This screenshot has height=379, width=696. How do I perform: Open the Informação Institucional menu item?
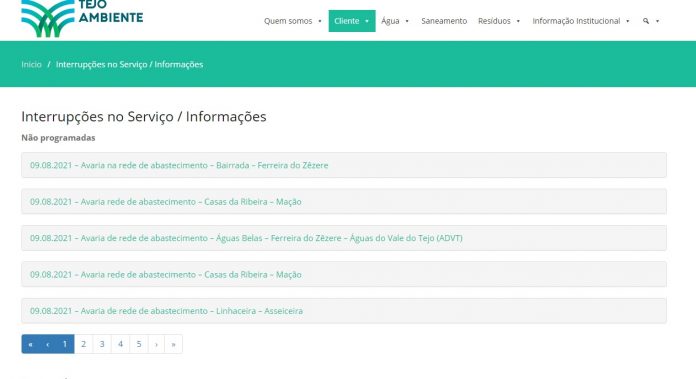pyautogui.click(x=576, y=21)
